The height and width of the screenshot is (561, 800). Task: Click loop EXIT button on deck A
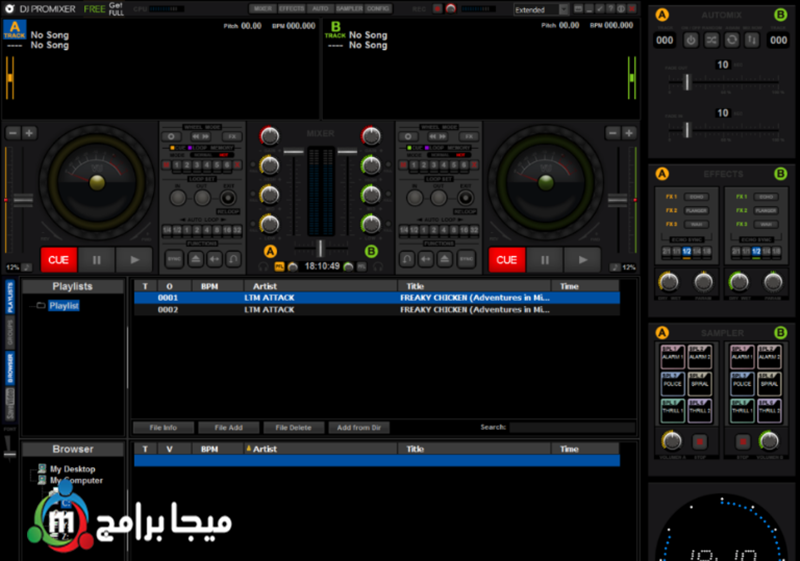point(228,198)
